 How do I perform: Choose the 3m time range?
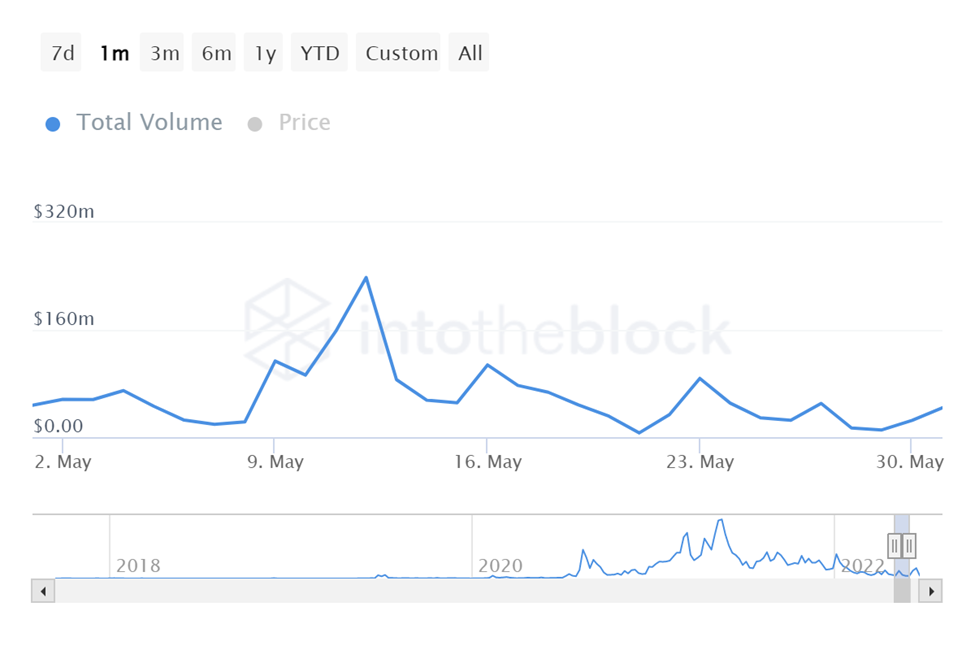[x=165, y=53]
